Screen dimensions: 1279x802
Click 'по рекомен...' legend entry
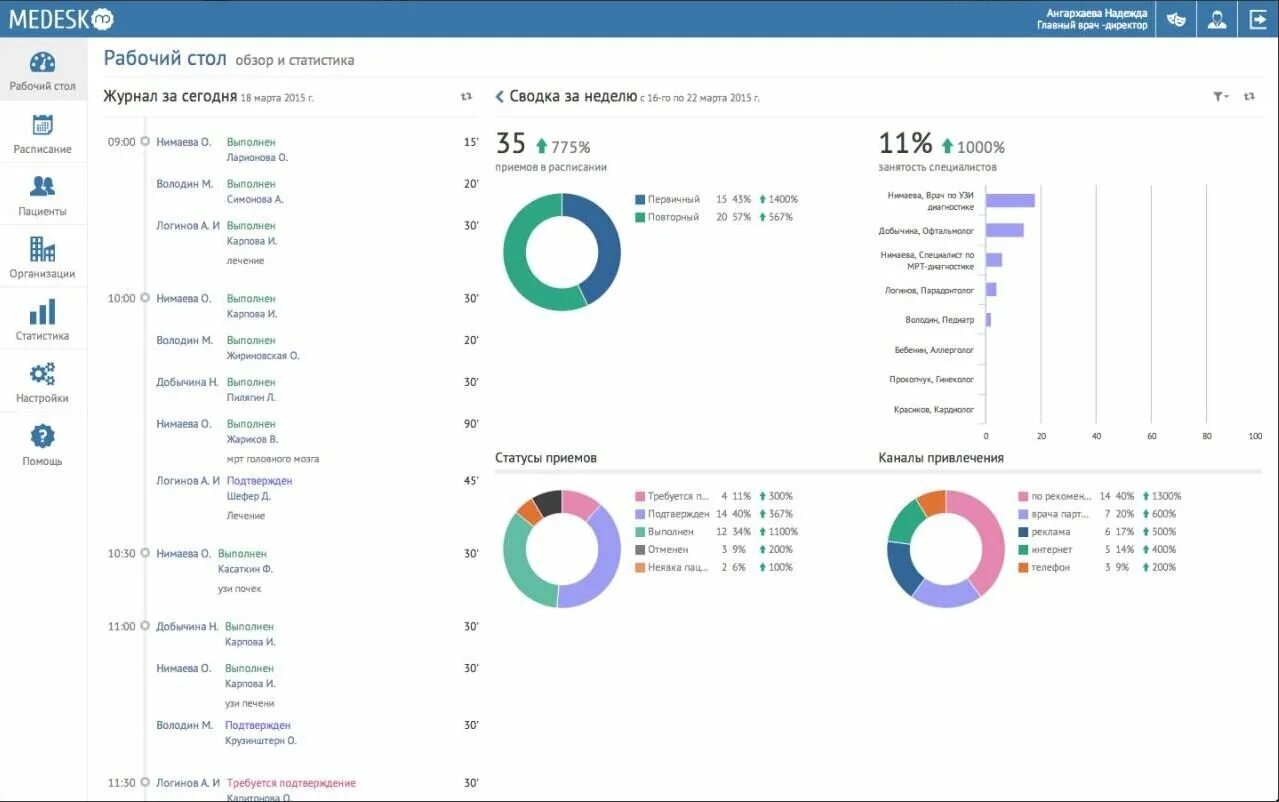pos(1062,496)
